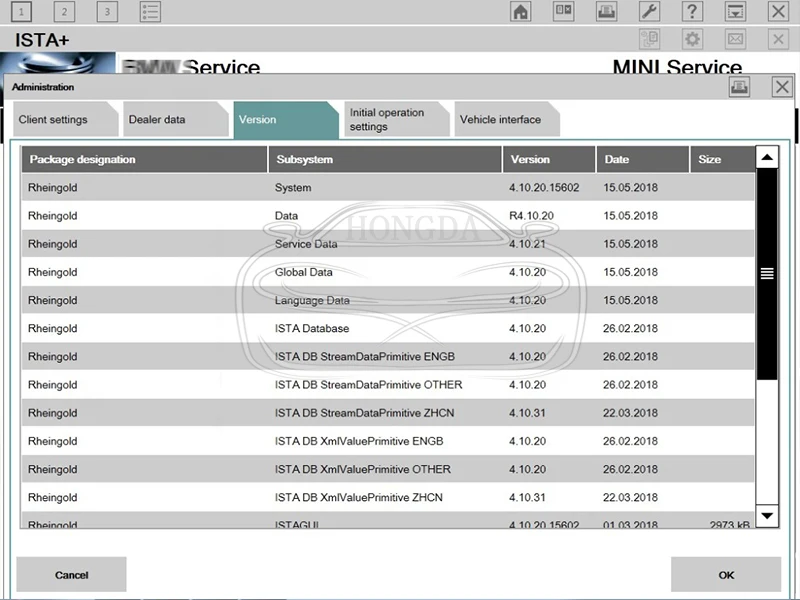Image resolution: width=800 pixels, height=600 pixels.
Task: Confirm with the OK button
Action: coord(726,574)
